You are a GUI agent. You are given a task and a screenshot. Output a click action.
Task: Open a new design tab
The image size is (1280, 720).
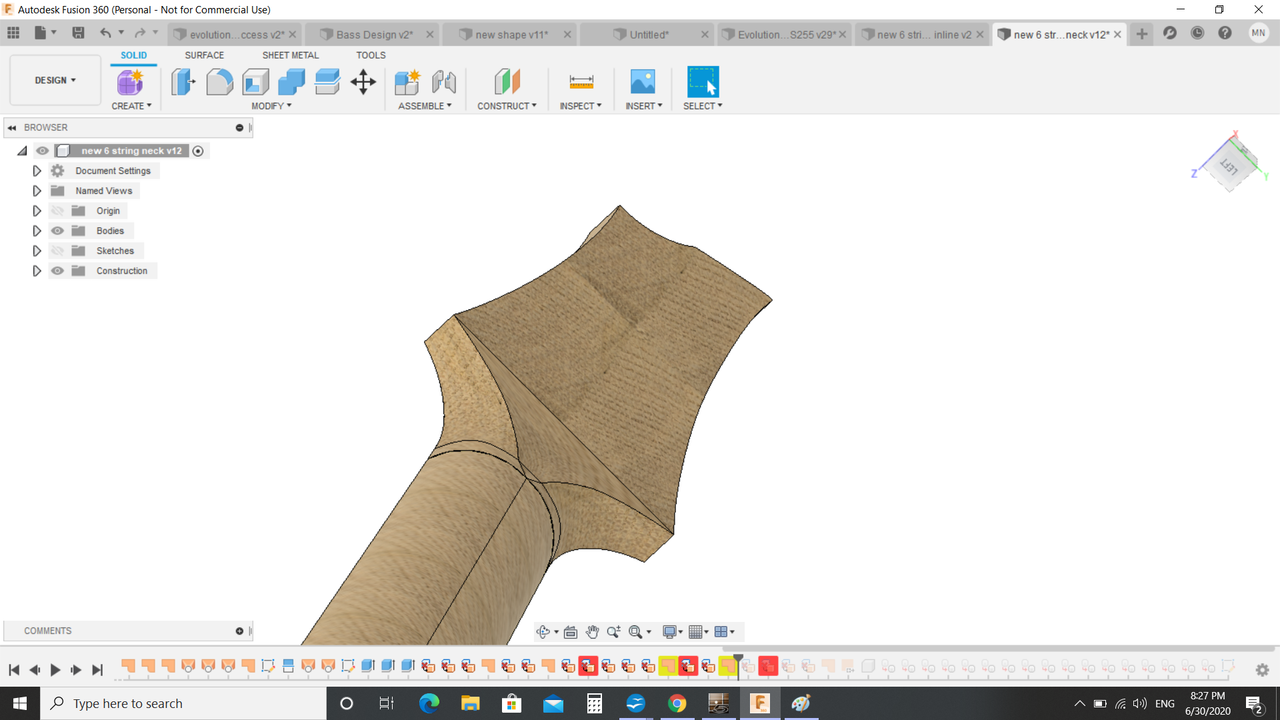point(1142,34)
